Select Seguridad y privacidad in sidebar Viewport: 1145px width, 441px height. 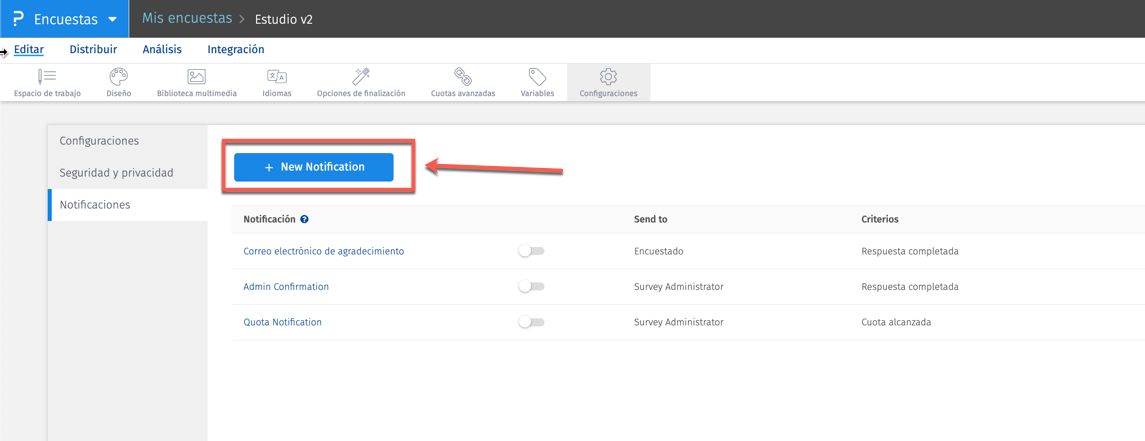coord(116,173)
